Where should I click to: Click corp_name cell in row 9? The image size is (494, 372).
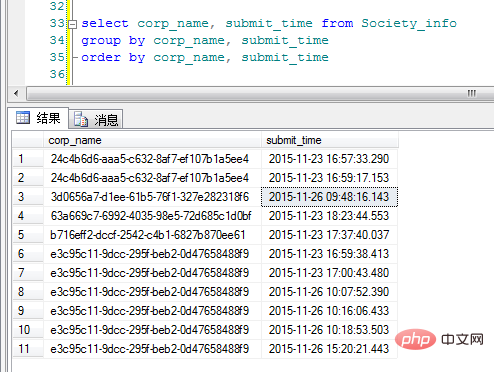152,311
